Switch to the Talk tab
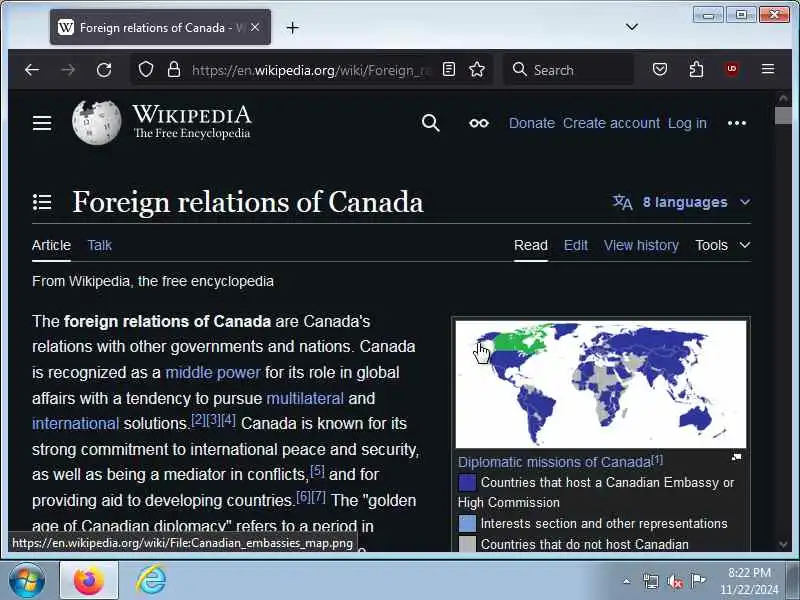Viewport: 800px width, 600px height. 99,245
